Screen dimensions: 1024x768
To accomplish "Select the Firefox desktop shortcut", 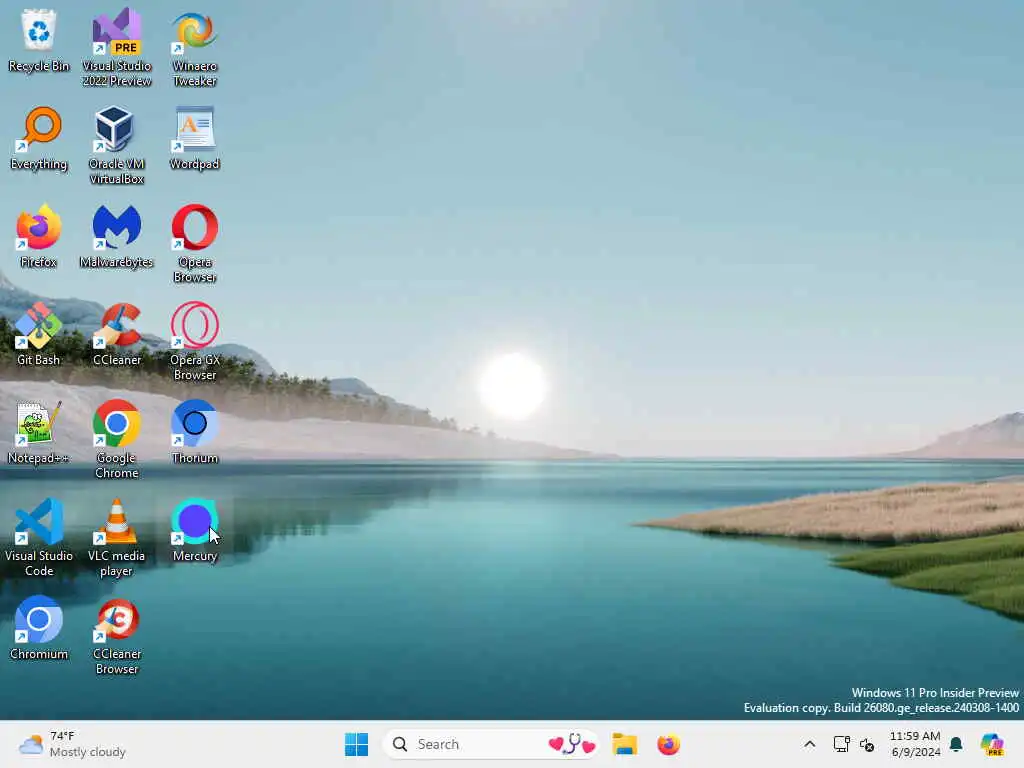I will click(x=39, y=237).
